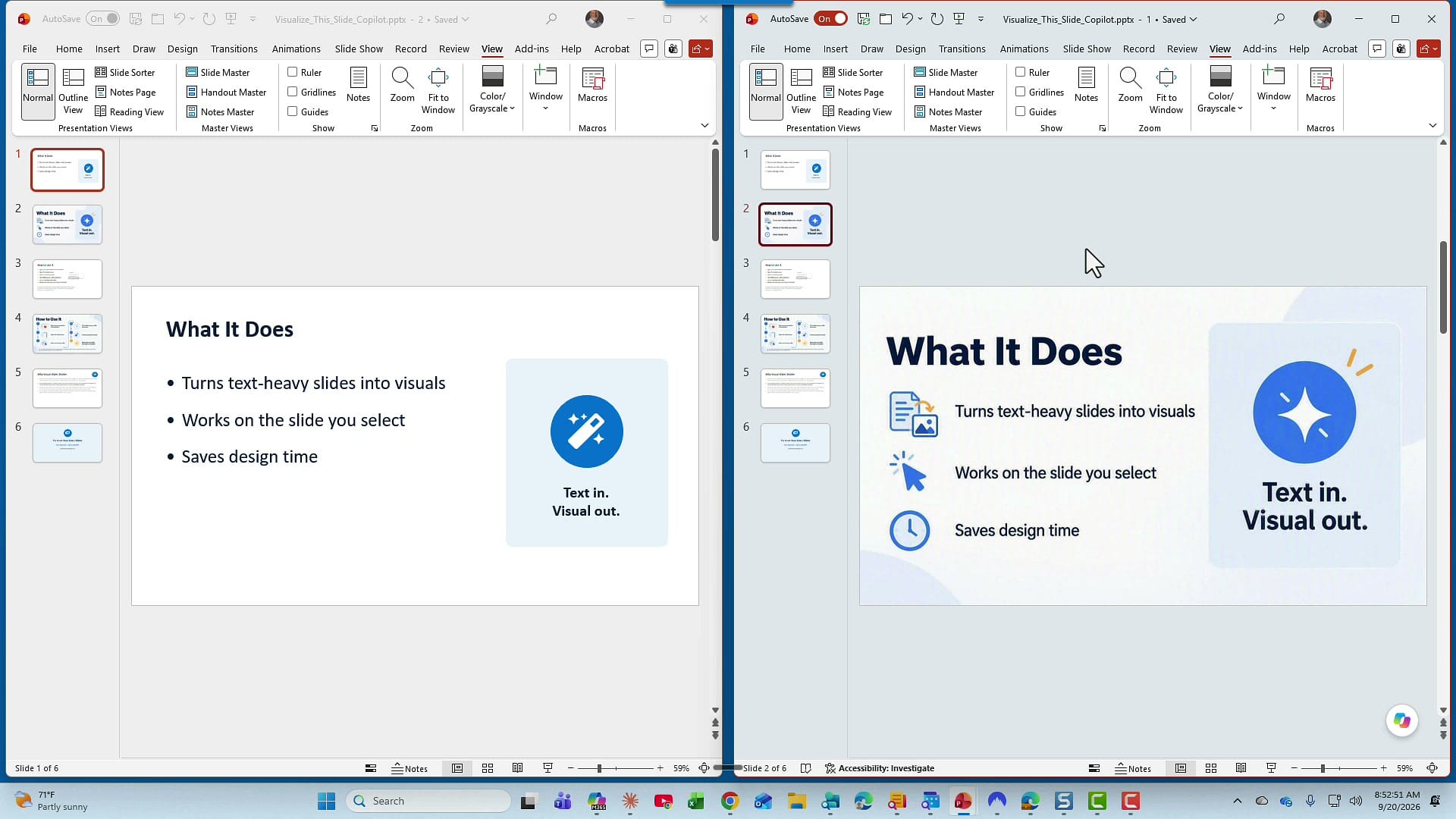The width and height of the screenshot is (1456, 819).
Task: Open Slide Sorter view in right window
Action: pos(852,72)
